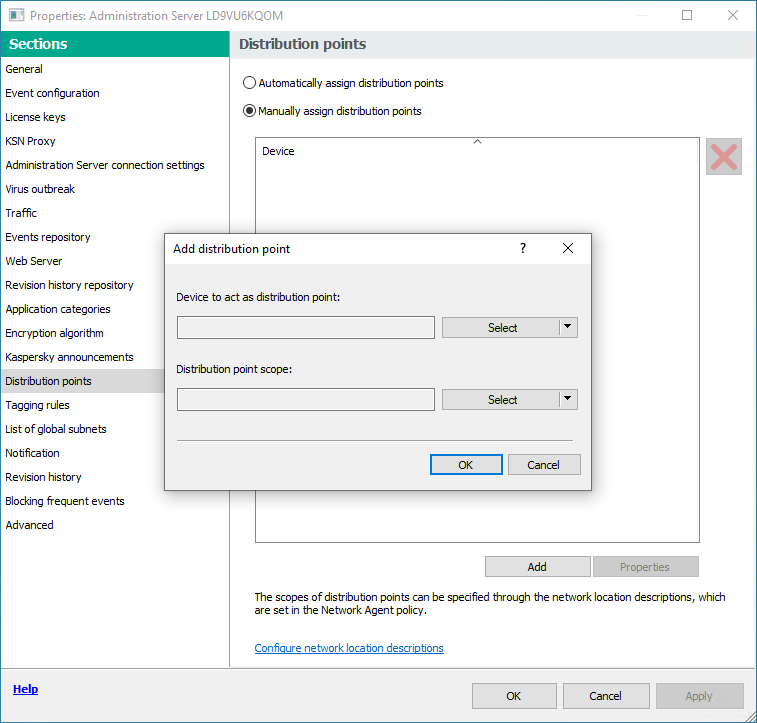757x723 pixels.
Task: Select Manually assign distribution points option
Action: [250, 111]
